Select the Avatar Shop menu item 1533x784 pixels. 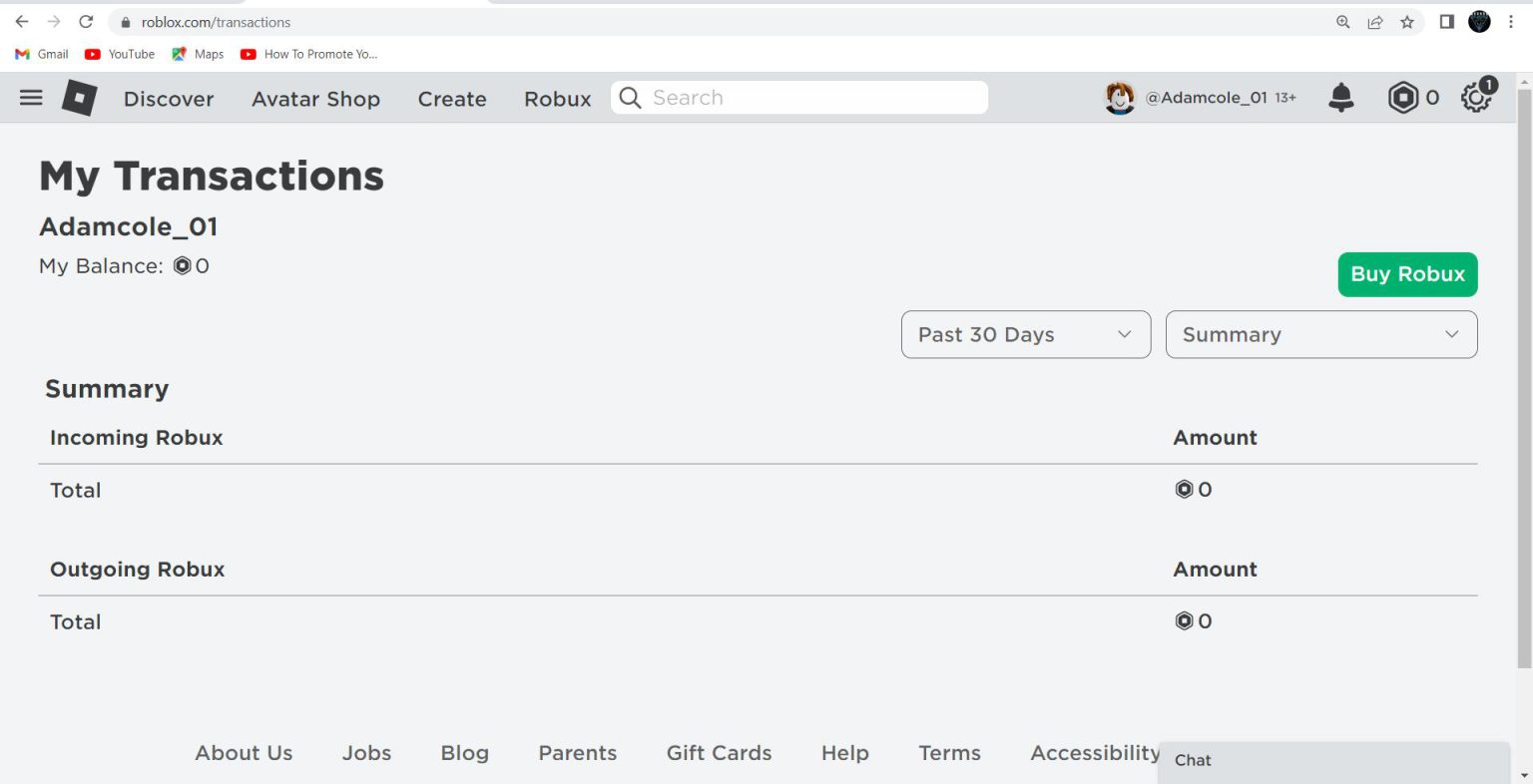pyautogui.click(x=315, y=99)
